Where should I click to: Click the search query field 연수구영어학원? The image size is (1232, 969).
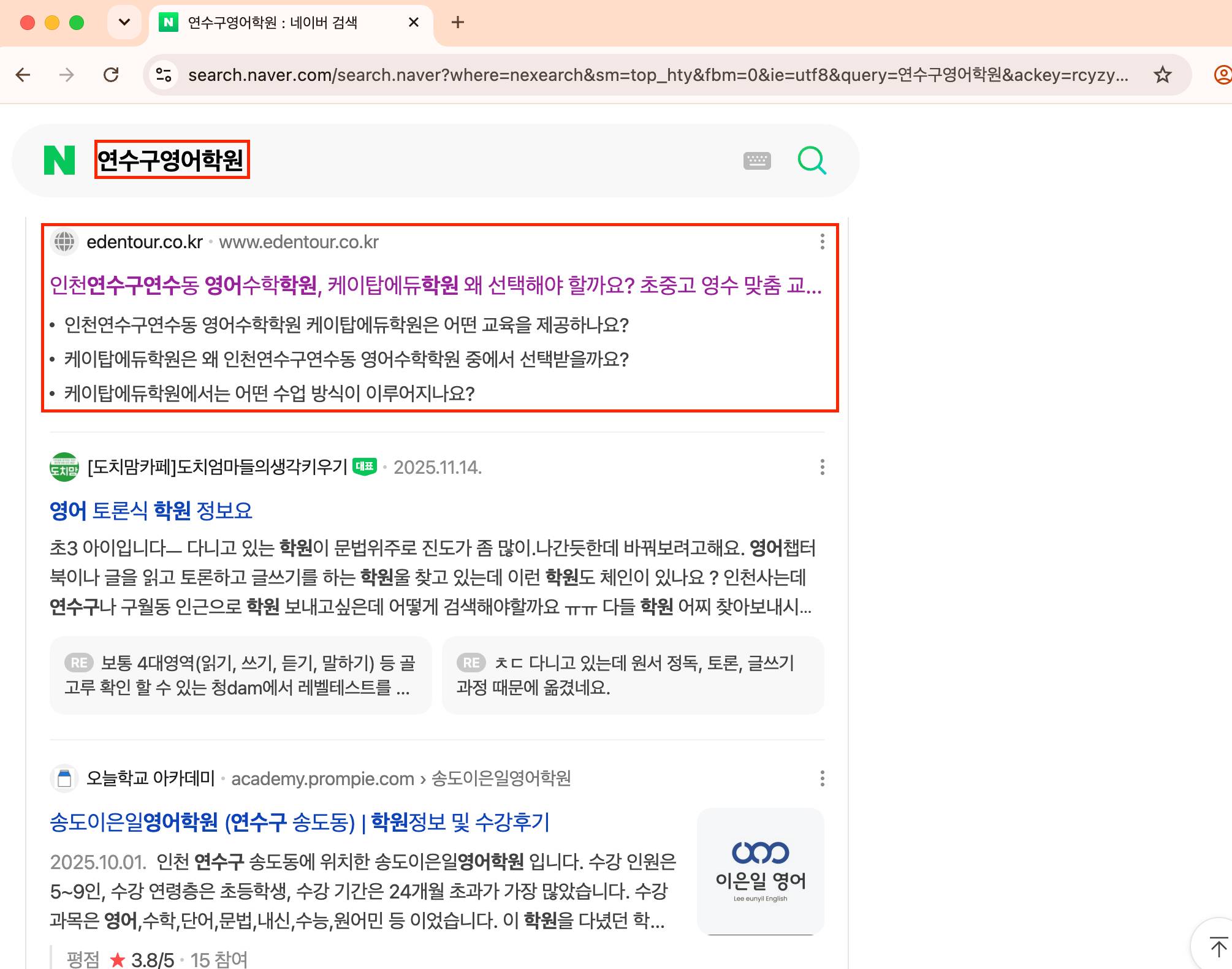tap(172, 160)
